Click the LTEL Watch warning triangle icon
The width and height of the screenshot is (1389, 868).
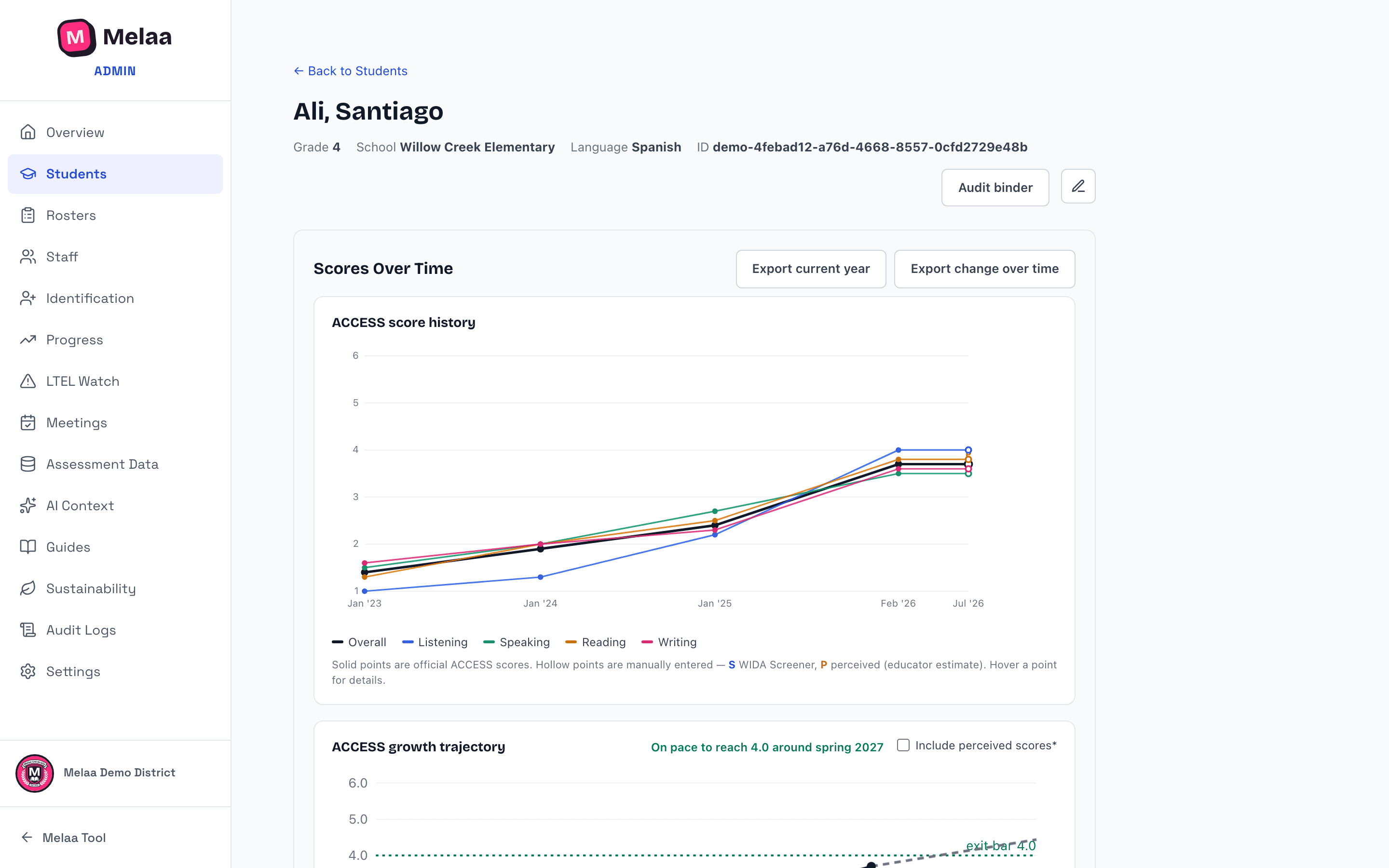pos(27,381)
